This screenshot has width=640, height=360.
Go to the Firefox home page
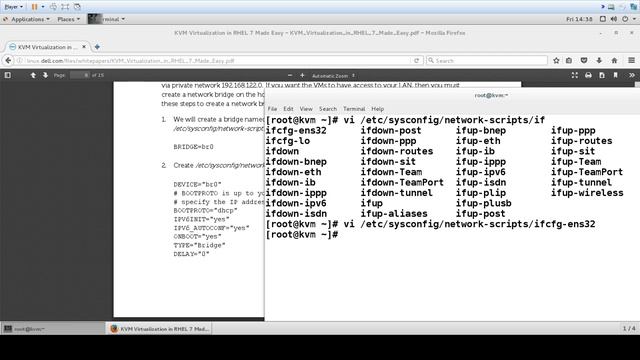(x=614, y=60)
